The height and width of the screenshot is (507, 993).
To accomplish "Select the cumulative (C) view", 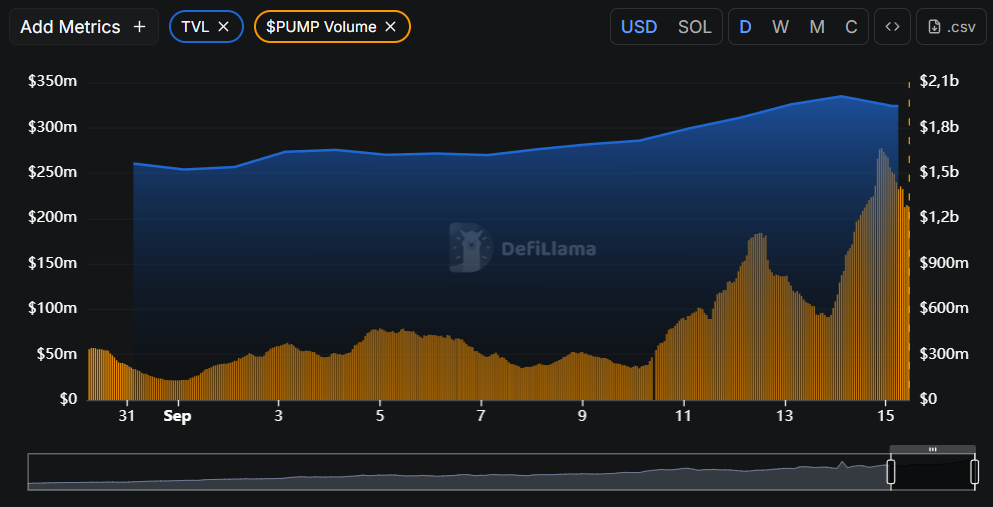I will point(851,27).
